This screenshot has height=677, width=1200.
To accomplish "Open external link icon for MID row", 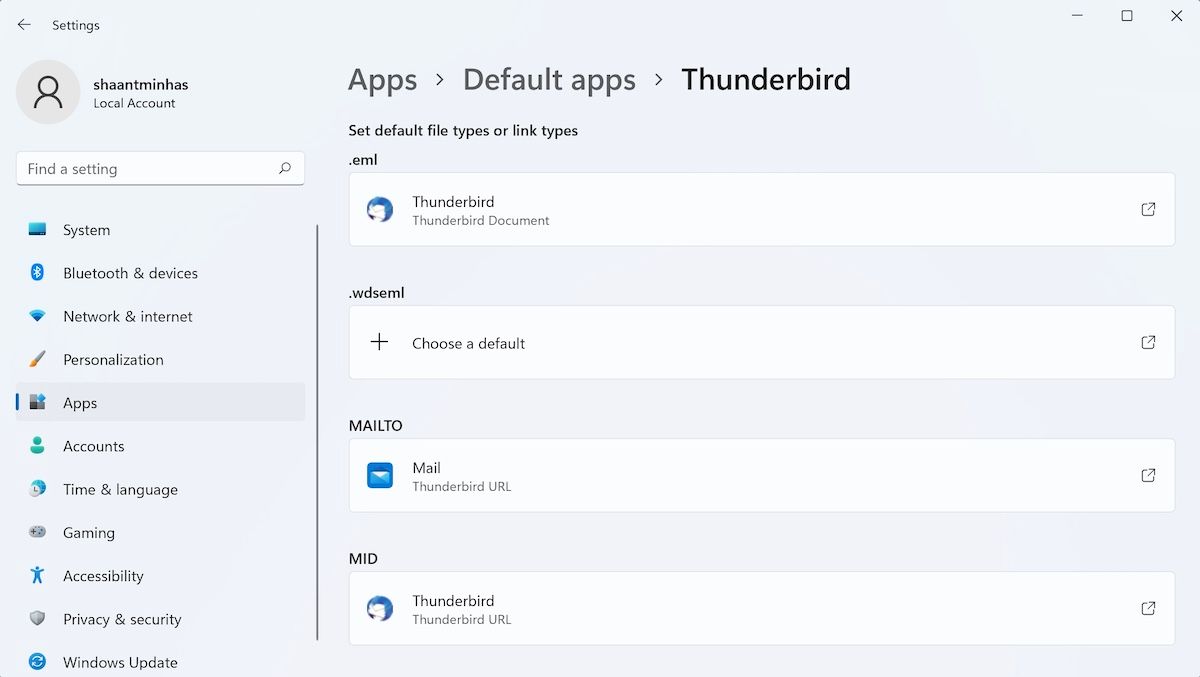I will coord(1148,608).
